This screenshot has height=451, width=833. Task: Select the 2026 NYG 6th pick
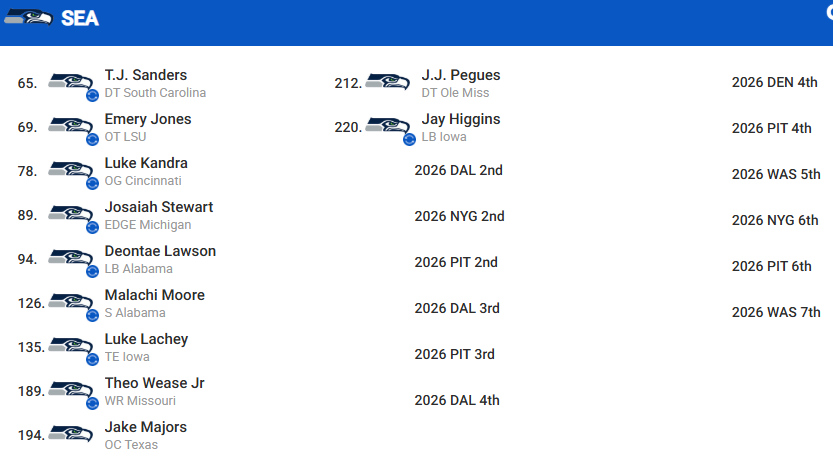click(x=775, y=220)
